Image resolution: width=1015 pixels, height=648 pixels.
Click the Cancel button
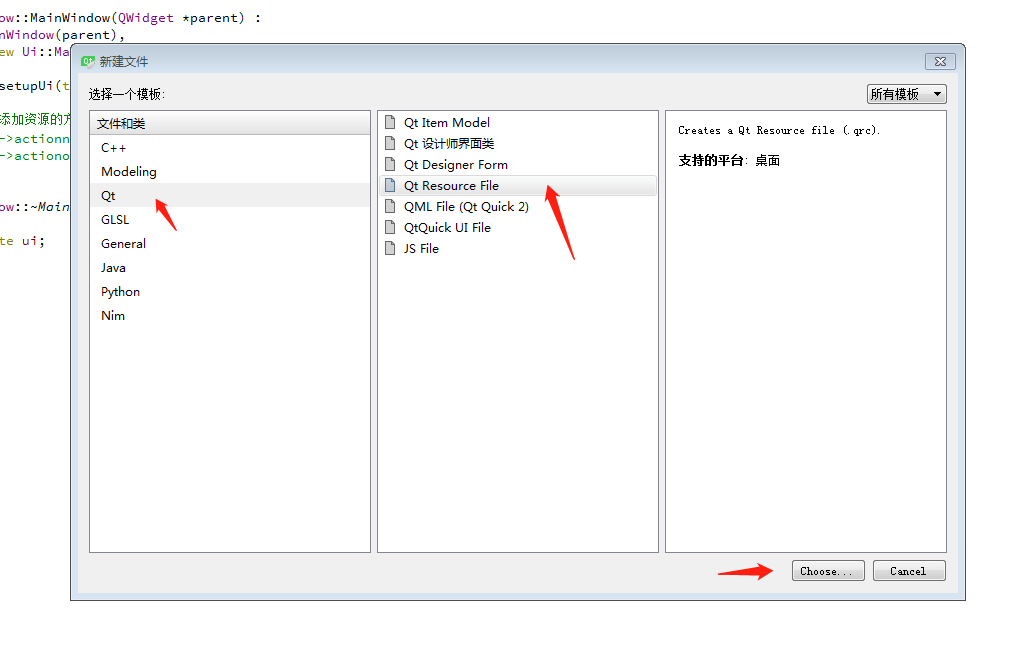point(909,571)
